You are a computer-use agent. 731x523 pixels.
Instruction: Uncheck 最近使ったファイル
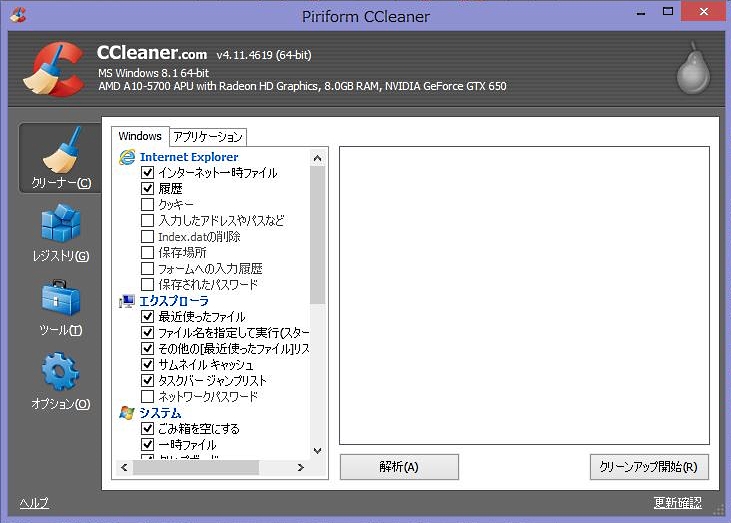click(147, 317)
